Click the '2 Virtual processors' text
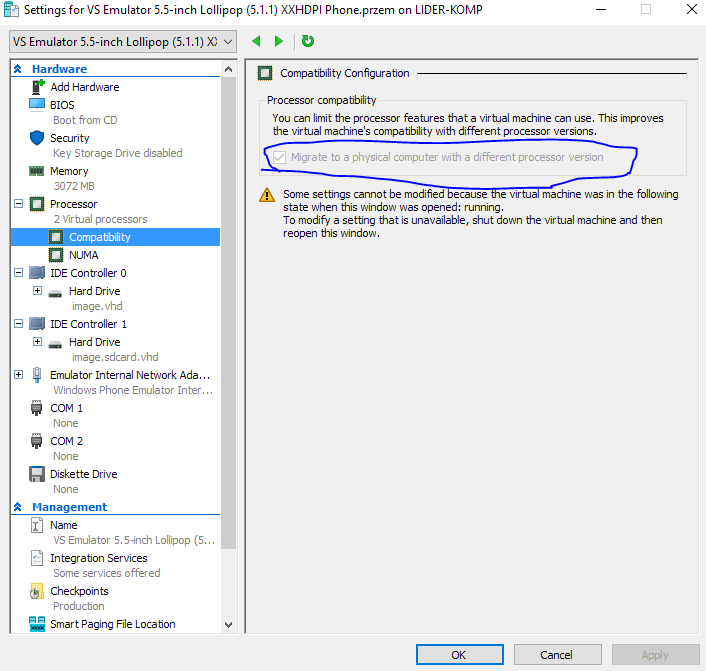The image size is (706, 671). coord(100,219)
